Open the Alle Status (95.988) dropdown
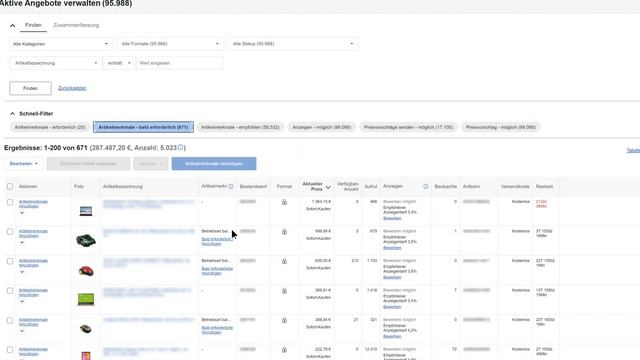This screenshot has width=640, height=360. tap(293, 44)
